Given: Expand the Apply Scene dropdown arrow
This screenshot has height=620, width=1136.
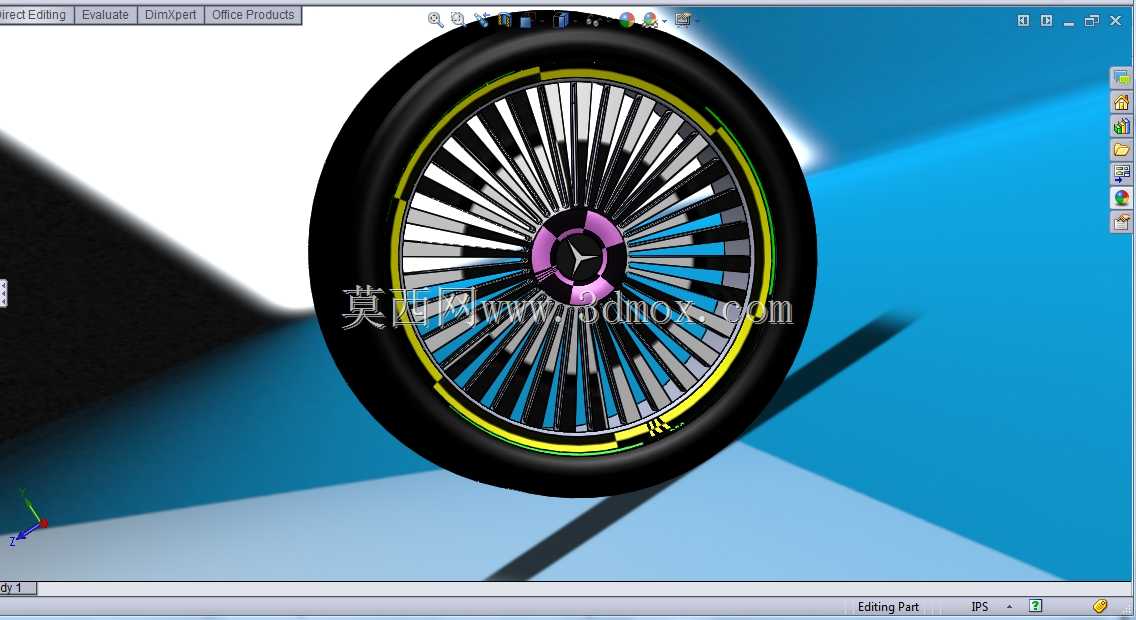Looking at the screenshot, I should pyautogui.click(x=664, y=21).
